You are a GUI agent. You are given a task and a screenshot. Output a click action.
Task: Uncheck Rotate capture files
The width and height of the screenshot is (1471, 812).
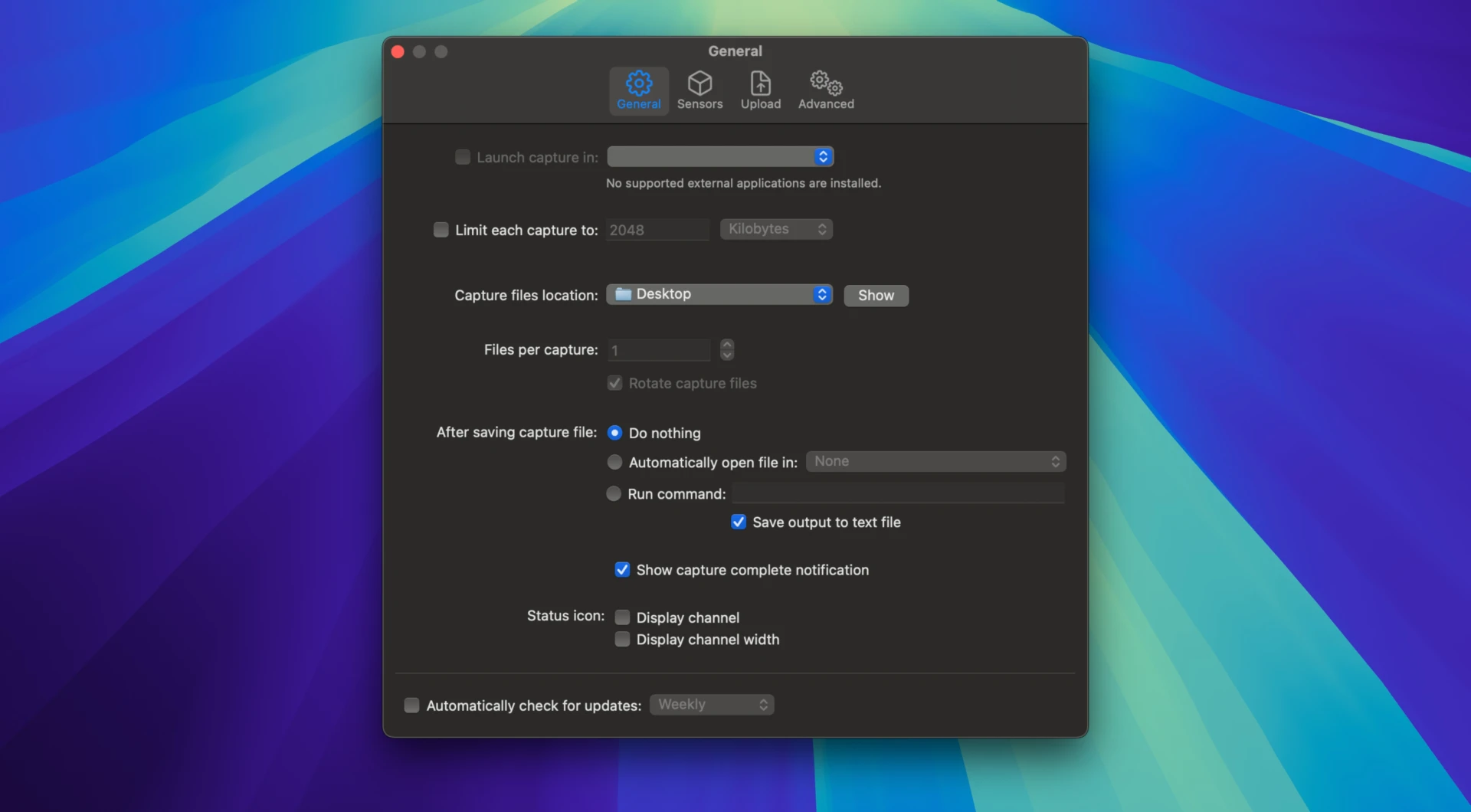(614, 383)
